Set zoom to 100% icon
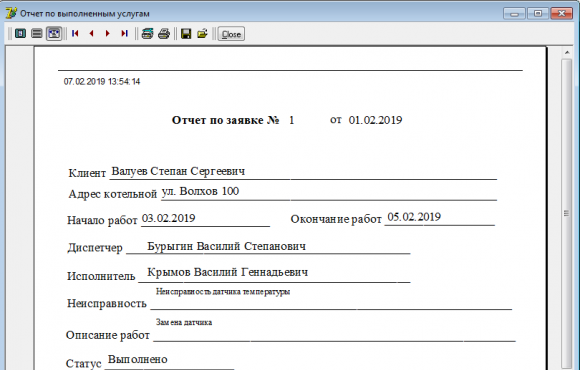Viewport: 580px width, 370px height. pyautogui.click(x=37, y=34)
